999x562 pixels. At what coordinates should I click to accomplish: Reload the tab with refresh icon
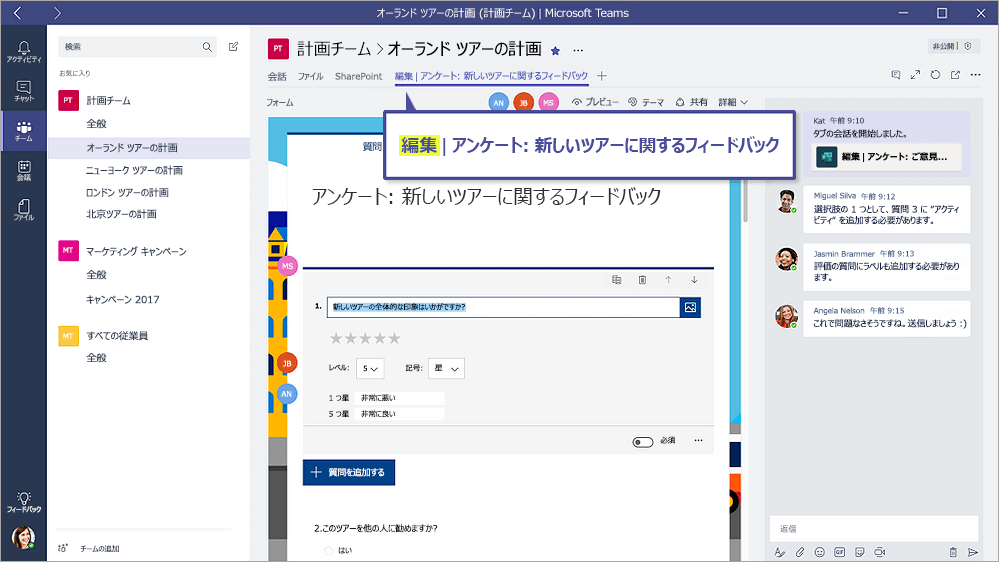935,75
